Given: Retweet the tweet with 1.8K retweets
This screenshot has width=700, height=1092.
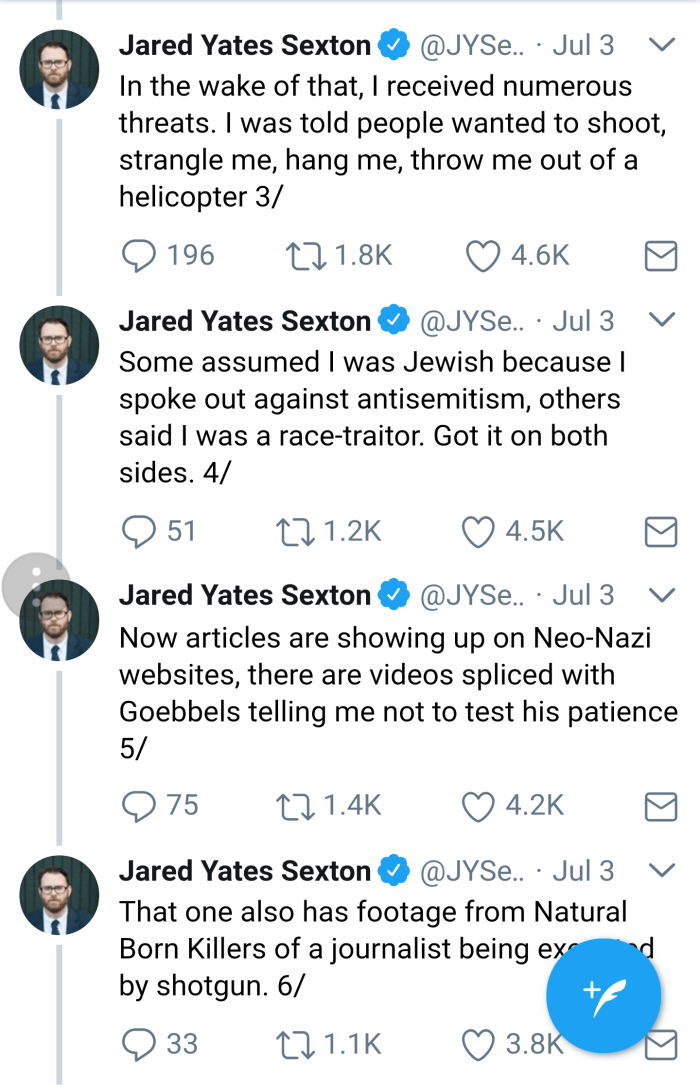Looking at the screenshot, I should (302, 256).
